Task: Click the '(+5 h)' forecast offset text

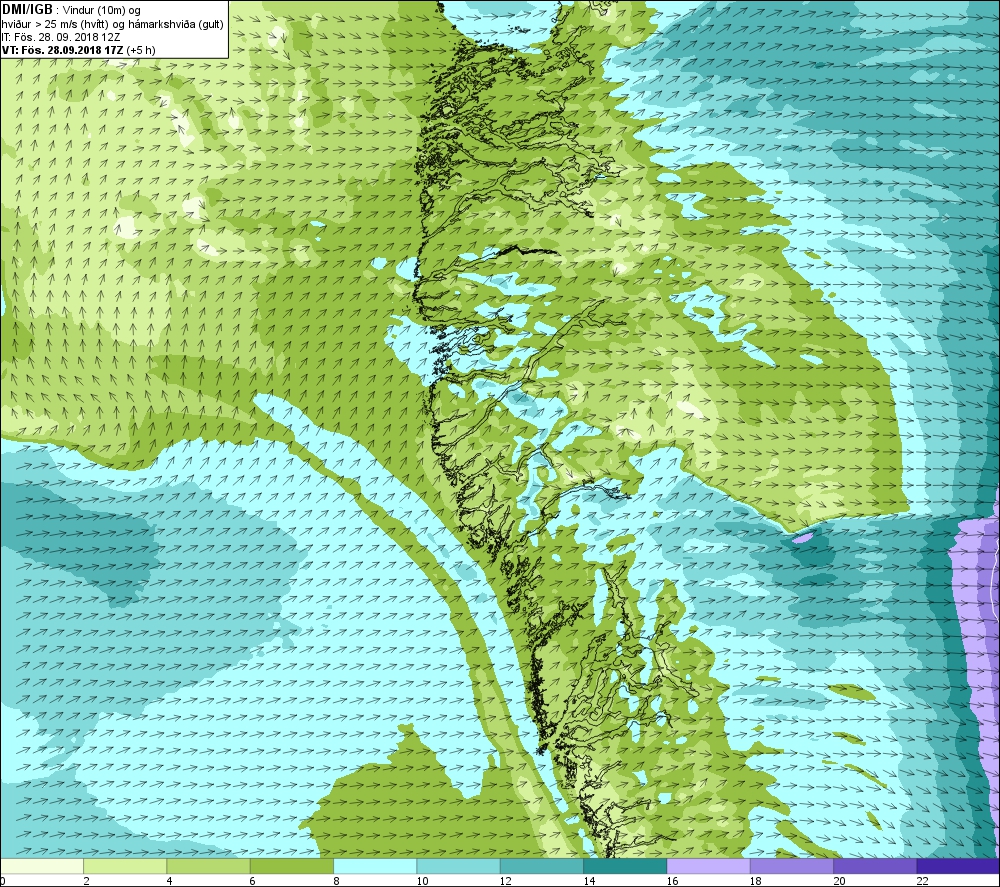Action: pyautogui.click(x=141, y=50)
